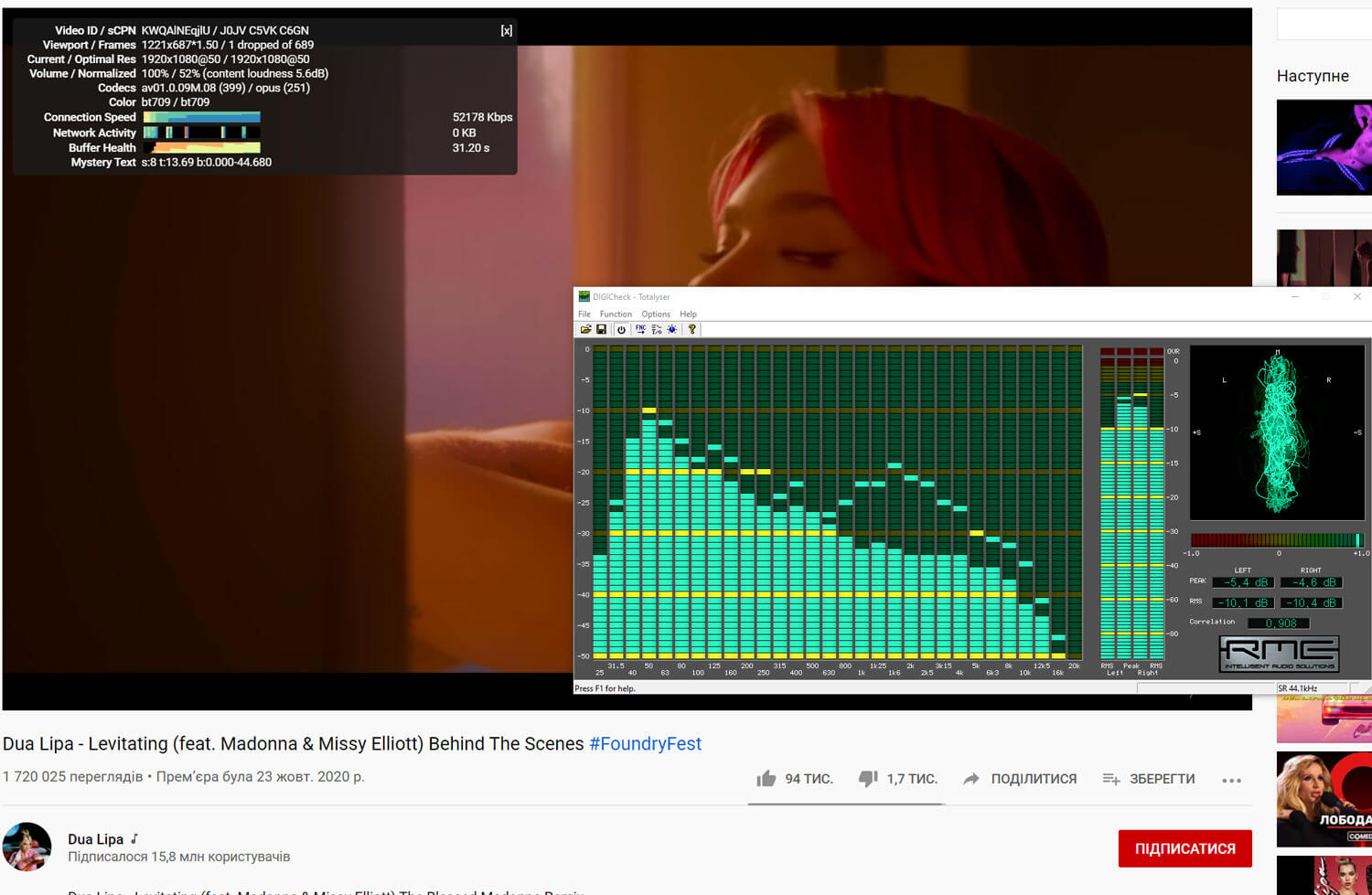Click the Video ID value in stats overlay
Screen dimensions: 1372x895
(x=225, y=30)
